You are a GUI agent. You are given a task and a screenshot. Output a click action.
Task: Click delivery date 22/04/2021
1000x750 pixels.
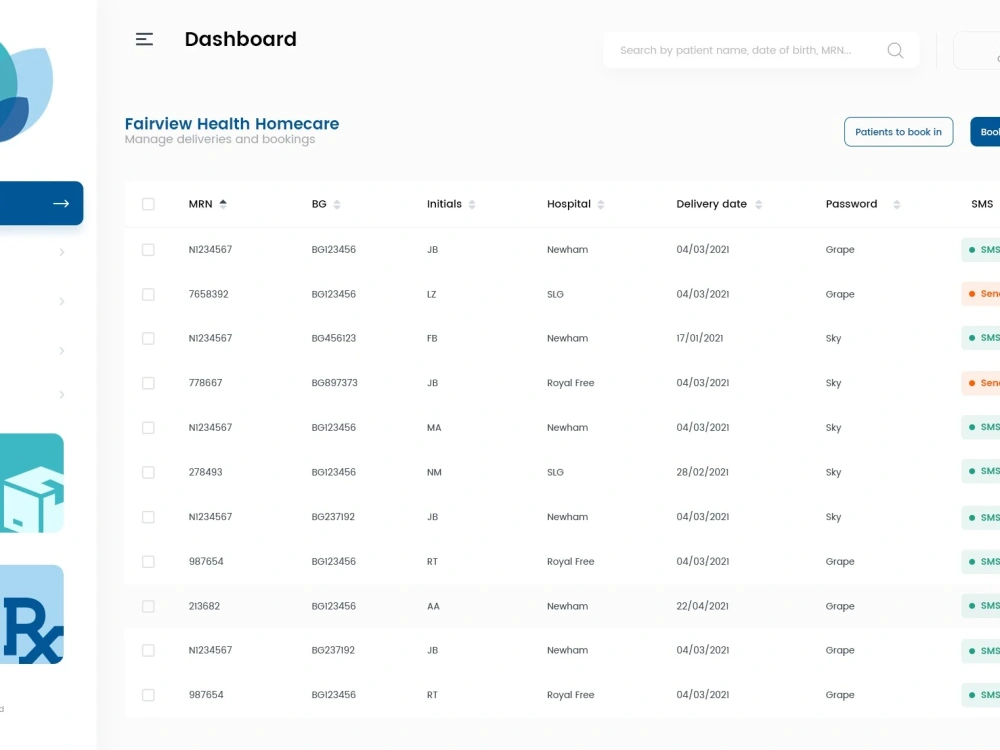coord(702,606)
